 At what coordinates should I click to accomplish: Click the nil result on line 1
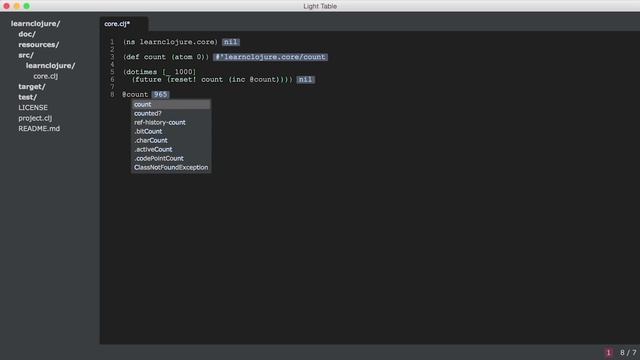pos(231,42)
